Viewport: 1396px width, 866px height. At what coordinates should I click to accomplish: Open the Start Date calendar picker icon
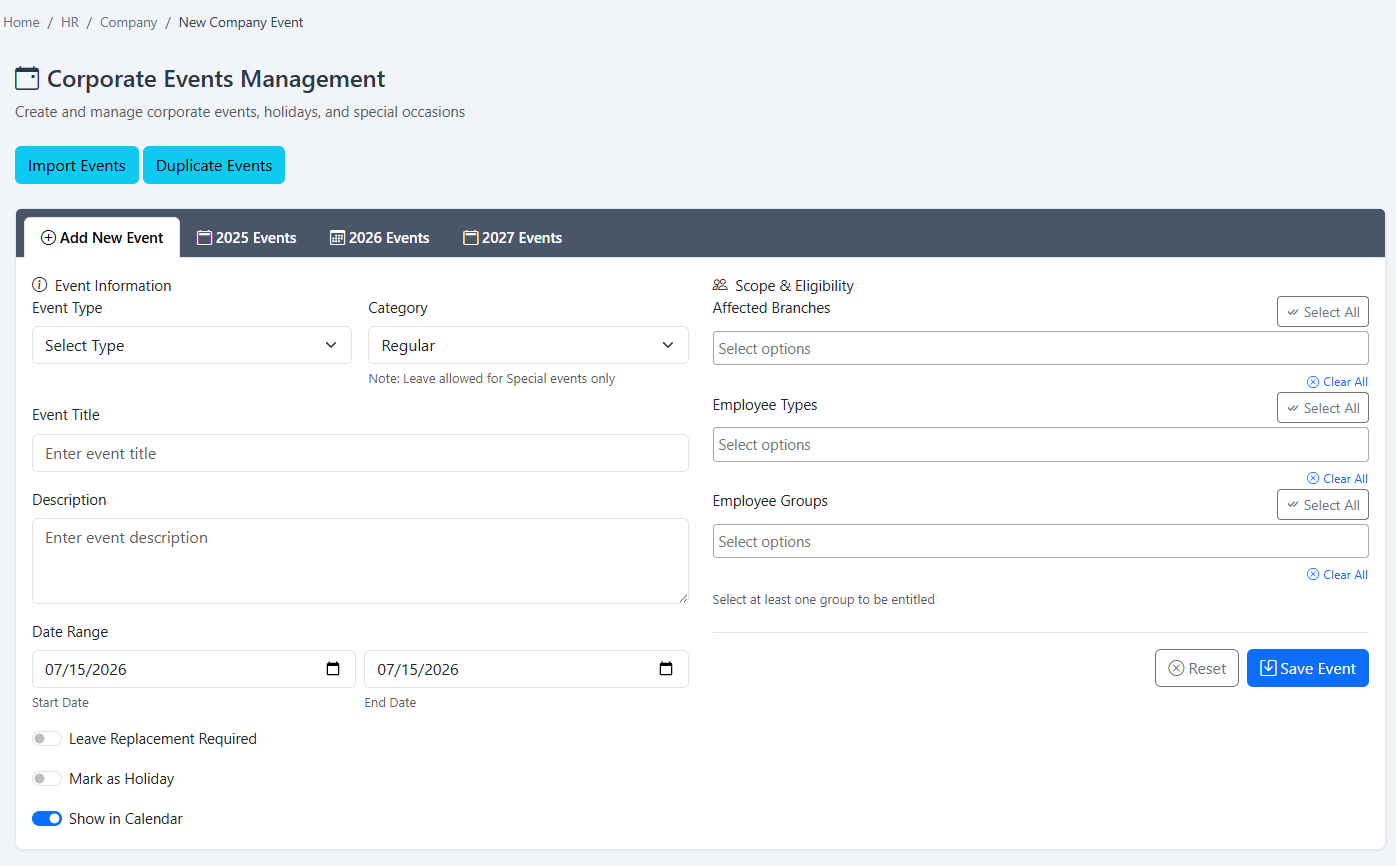[334, 669]
